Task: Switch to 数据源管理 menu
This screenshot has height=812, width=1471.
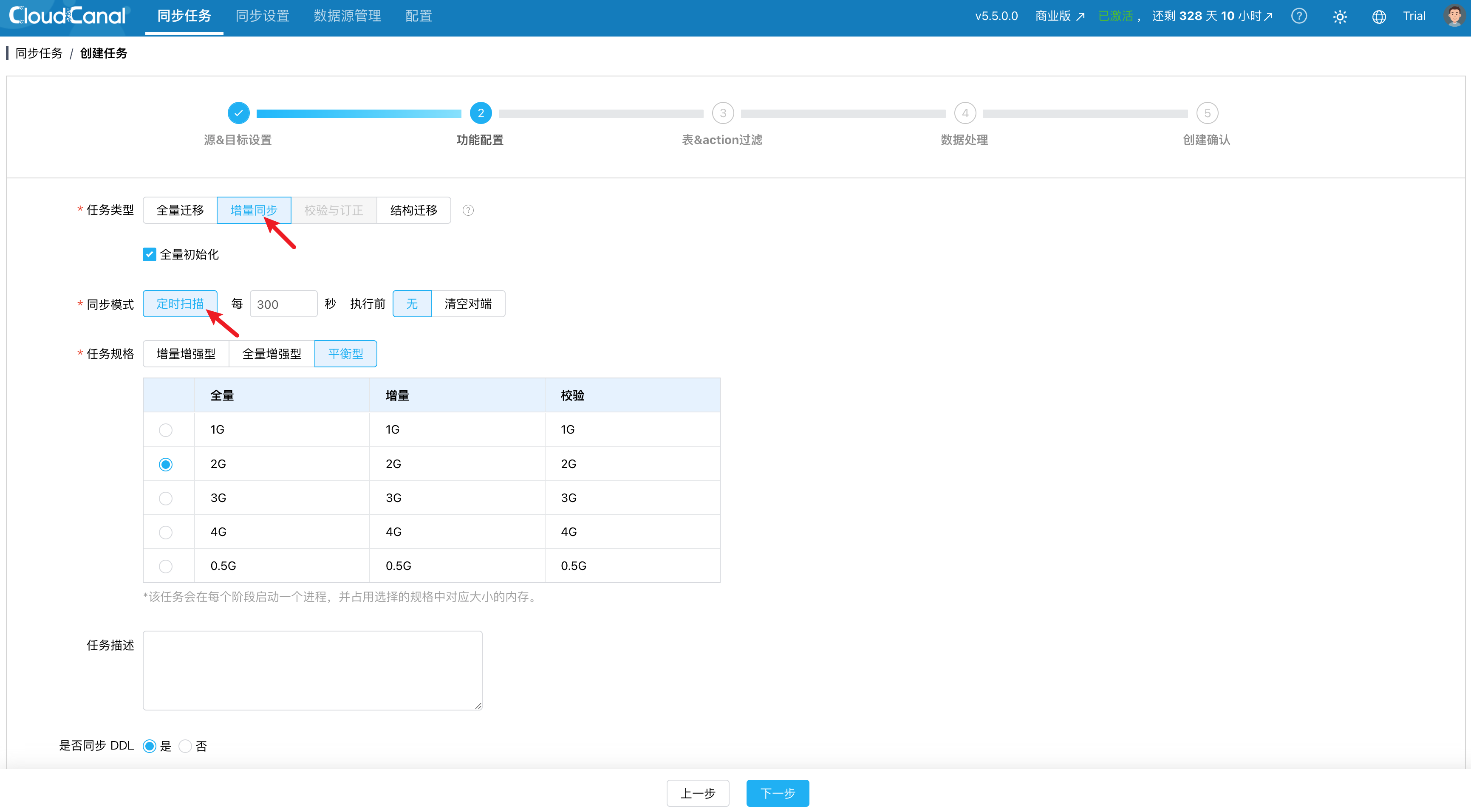Action: 347,16
